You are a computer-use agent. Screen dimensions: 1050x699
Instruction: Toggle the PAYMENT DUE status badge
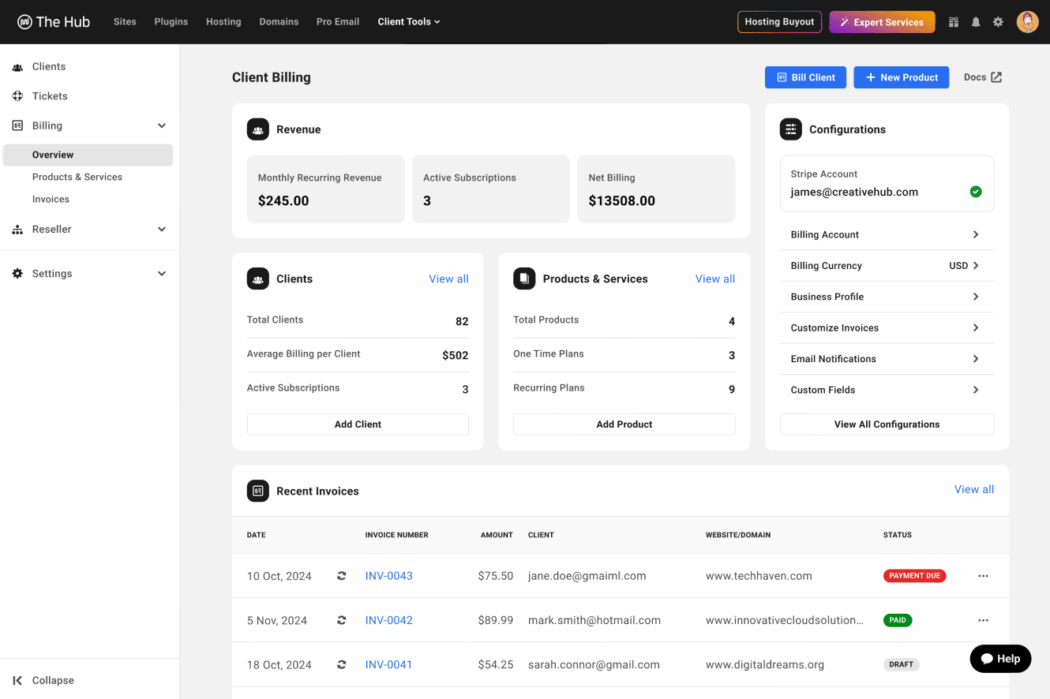coord(914,576)
